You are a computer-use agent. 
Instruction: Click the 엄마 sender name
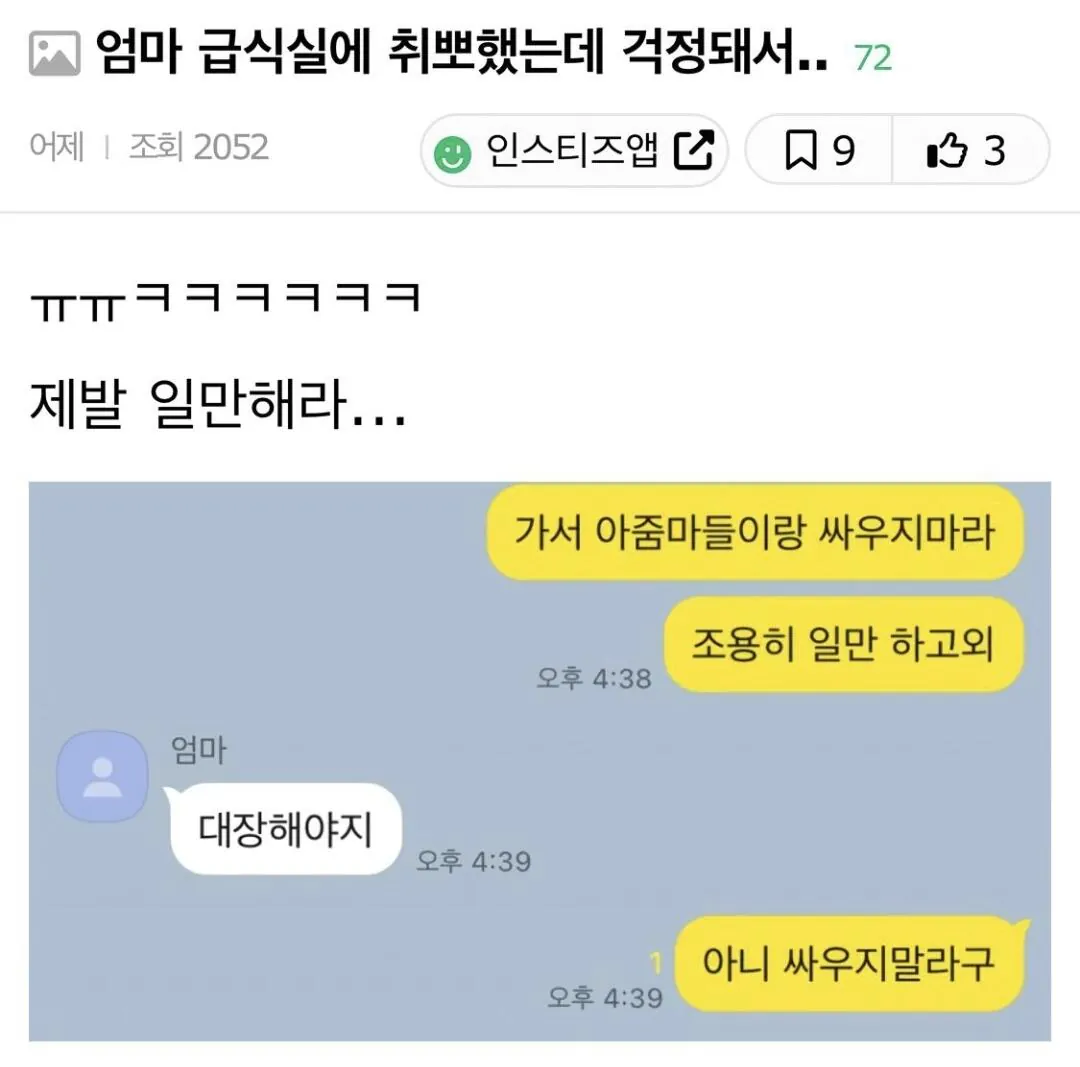198,749
